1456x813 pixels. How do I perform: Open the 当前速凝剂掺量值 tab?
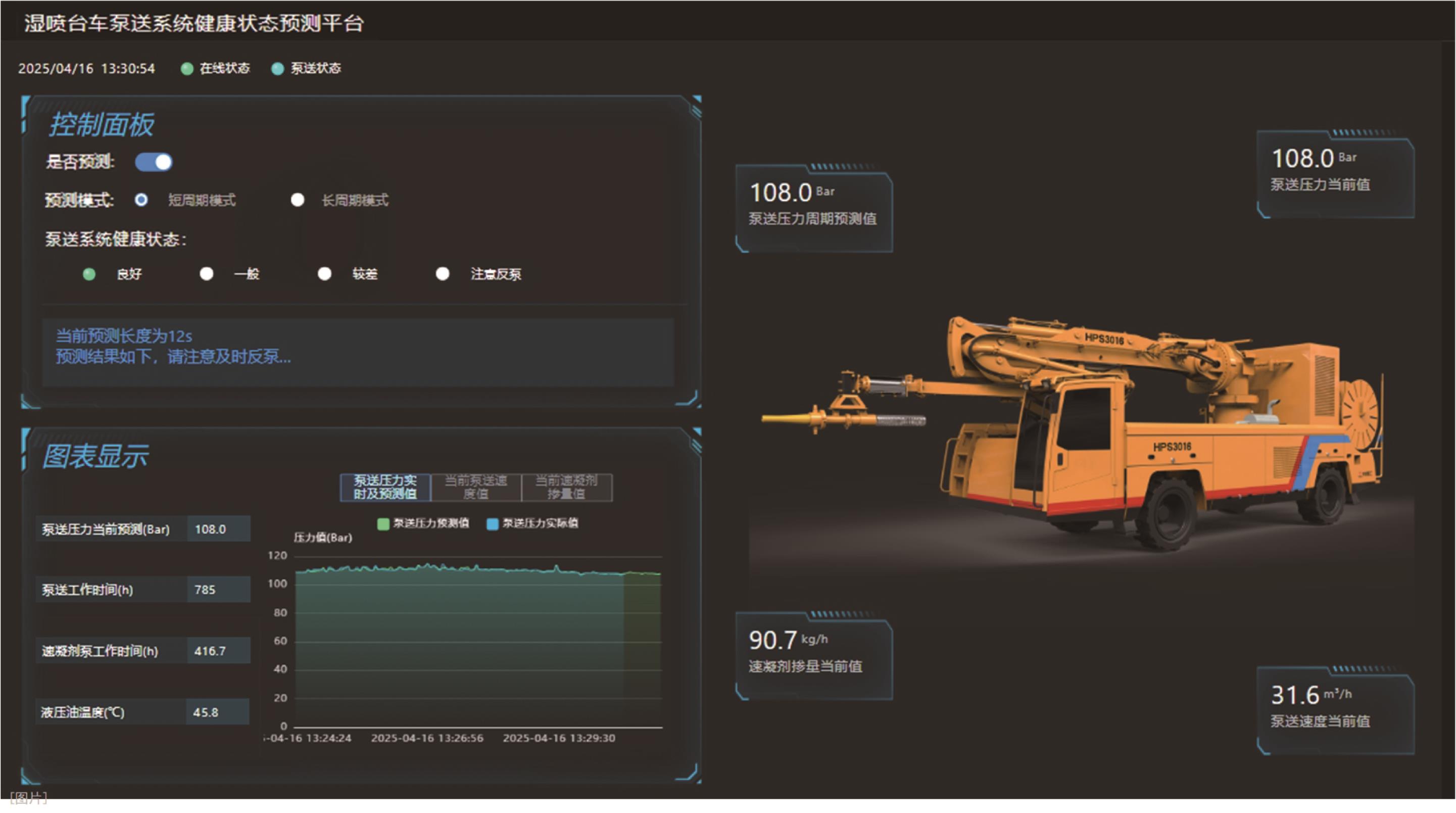566,487
